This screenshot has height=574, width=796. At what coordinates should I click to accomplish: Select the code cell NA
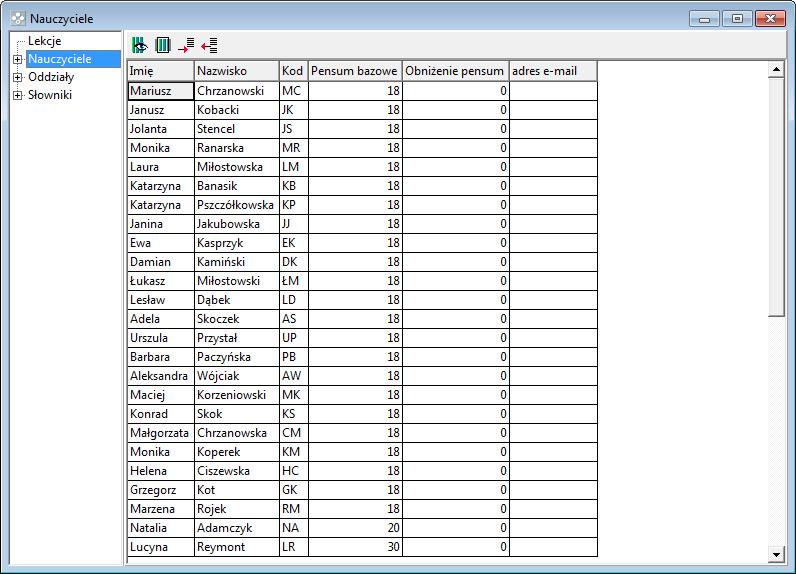[x=293, y=528]
